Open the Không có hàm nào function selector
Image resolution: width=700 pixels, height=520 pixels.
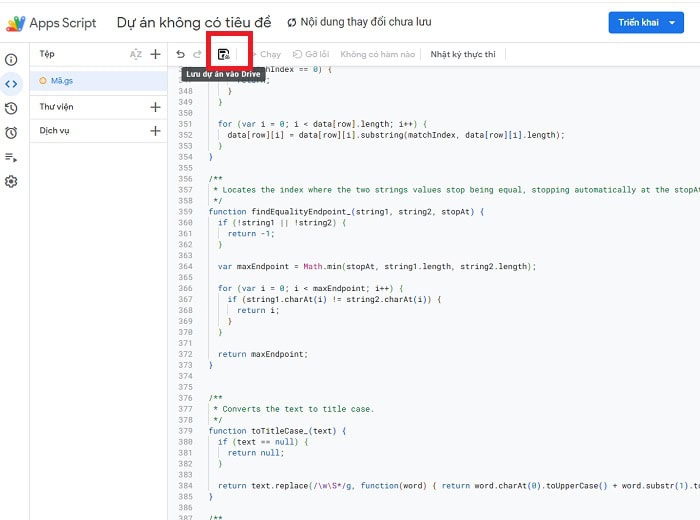[377, 54]
